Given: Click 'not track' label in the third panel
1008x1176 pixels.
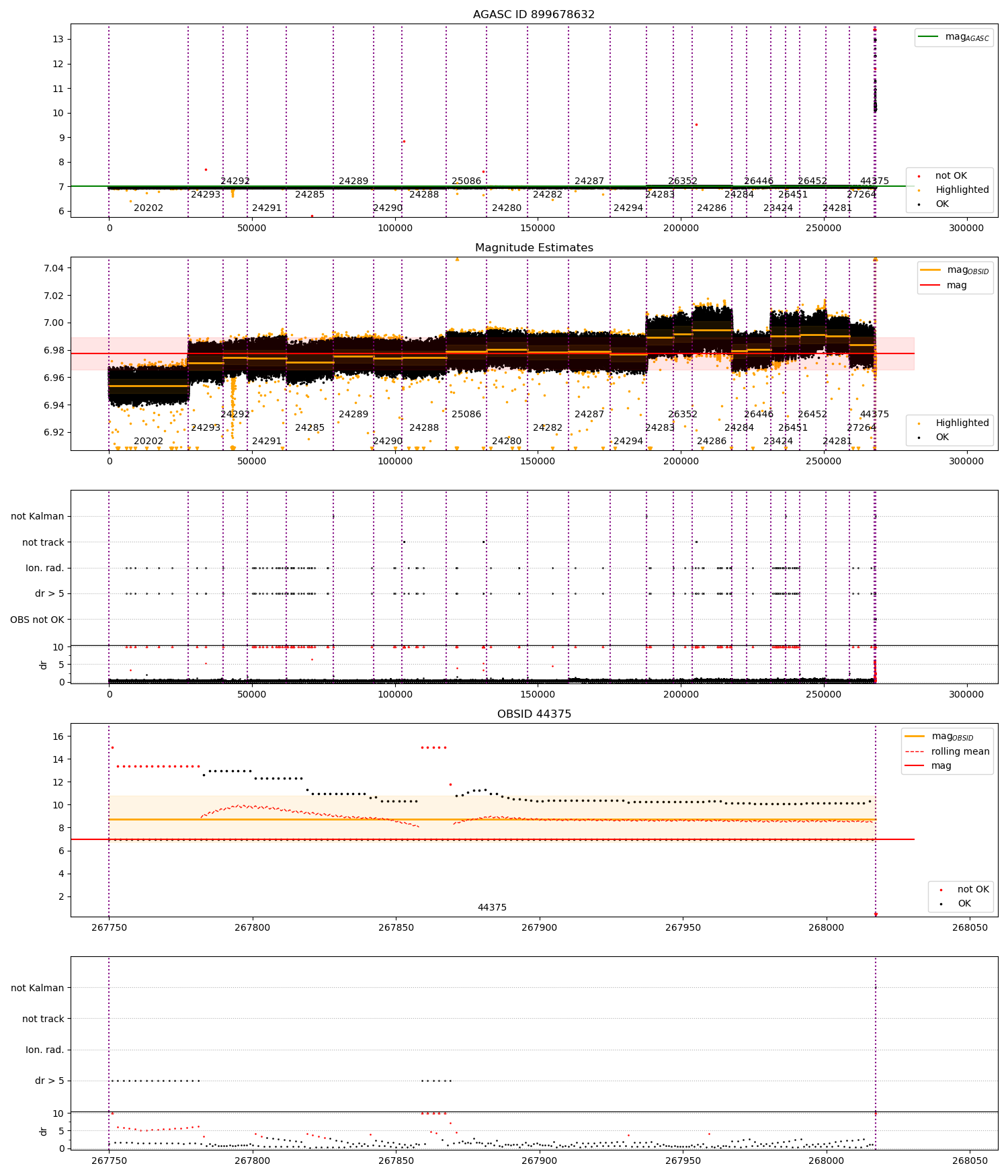Looking at the screenshot, I should (x=43, y=542).
